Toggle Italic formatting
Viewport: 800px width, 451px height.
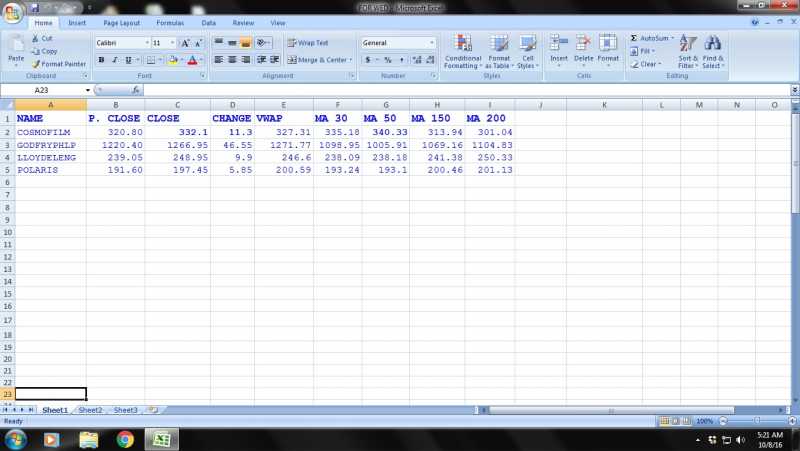pos(115,60)
